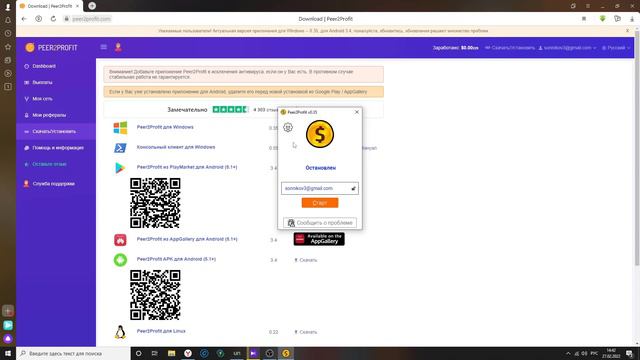This screenshot has height=360, width=640.
Task: Click Peer2Profit для Linux link
Action: pyautogui.click(x=161, y=331)
